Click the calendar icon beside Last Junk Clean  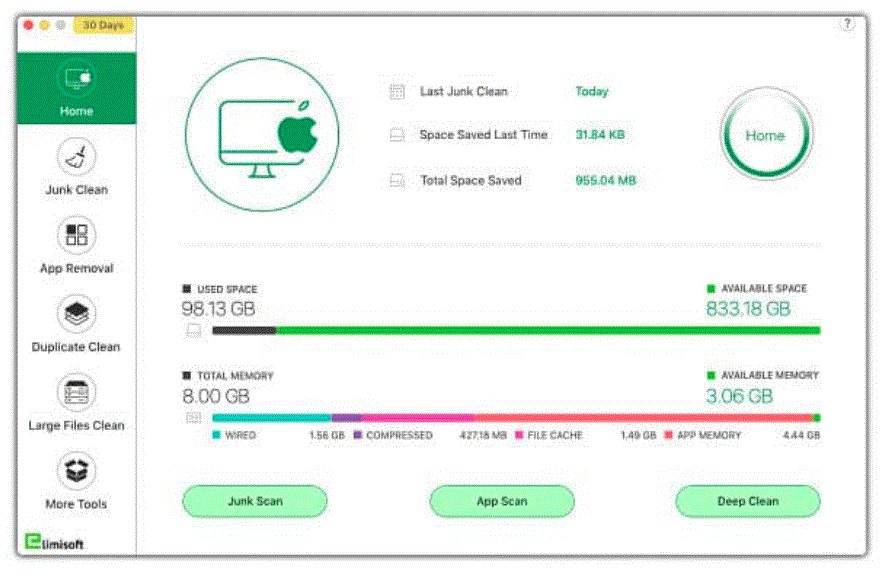point(397,91)
